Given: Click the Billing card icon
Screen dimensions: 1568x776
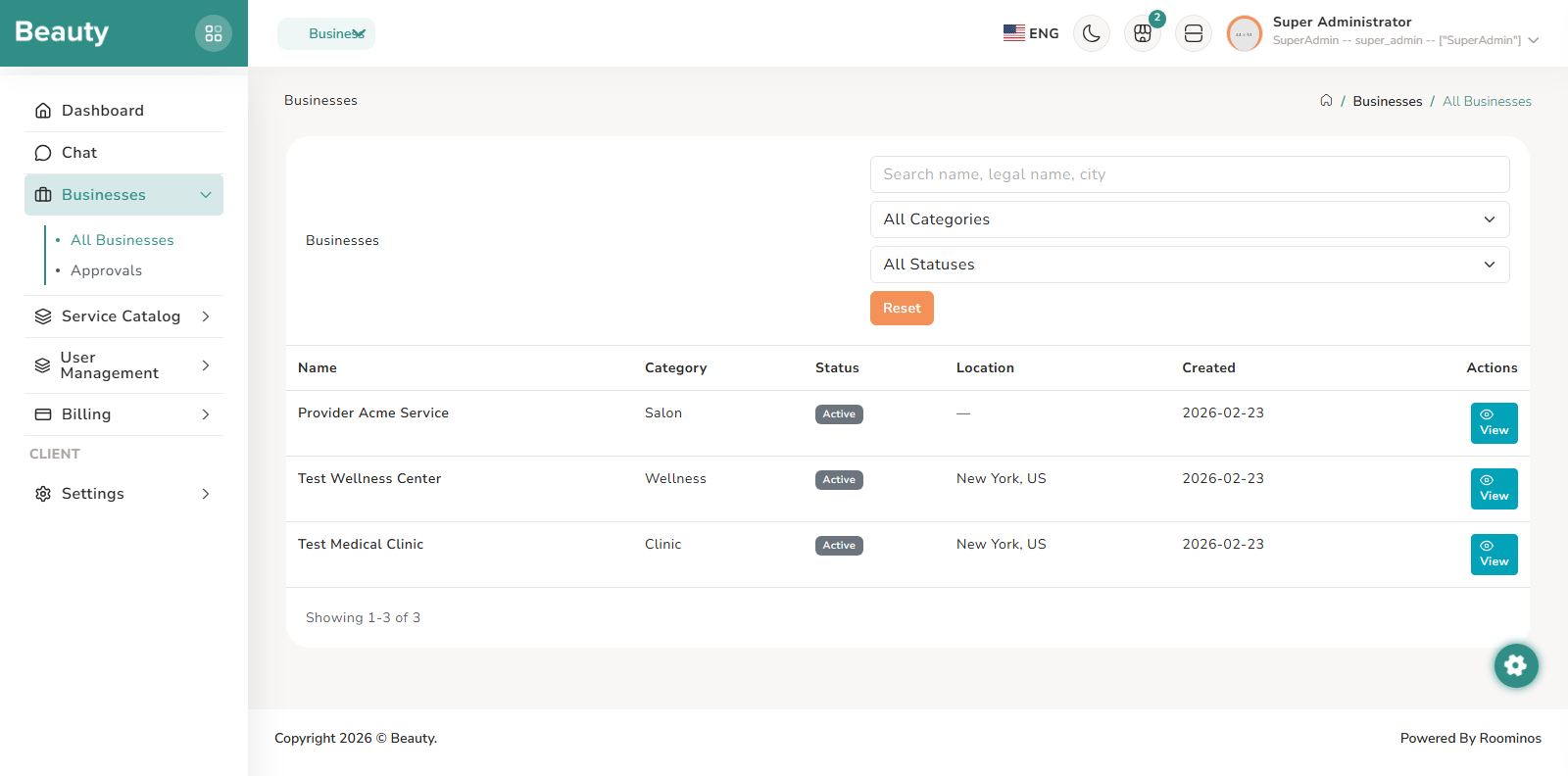Looking at the screenshot, I should 43,414.
